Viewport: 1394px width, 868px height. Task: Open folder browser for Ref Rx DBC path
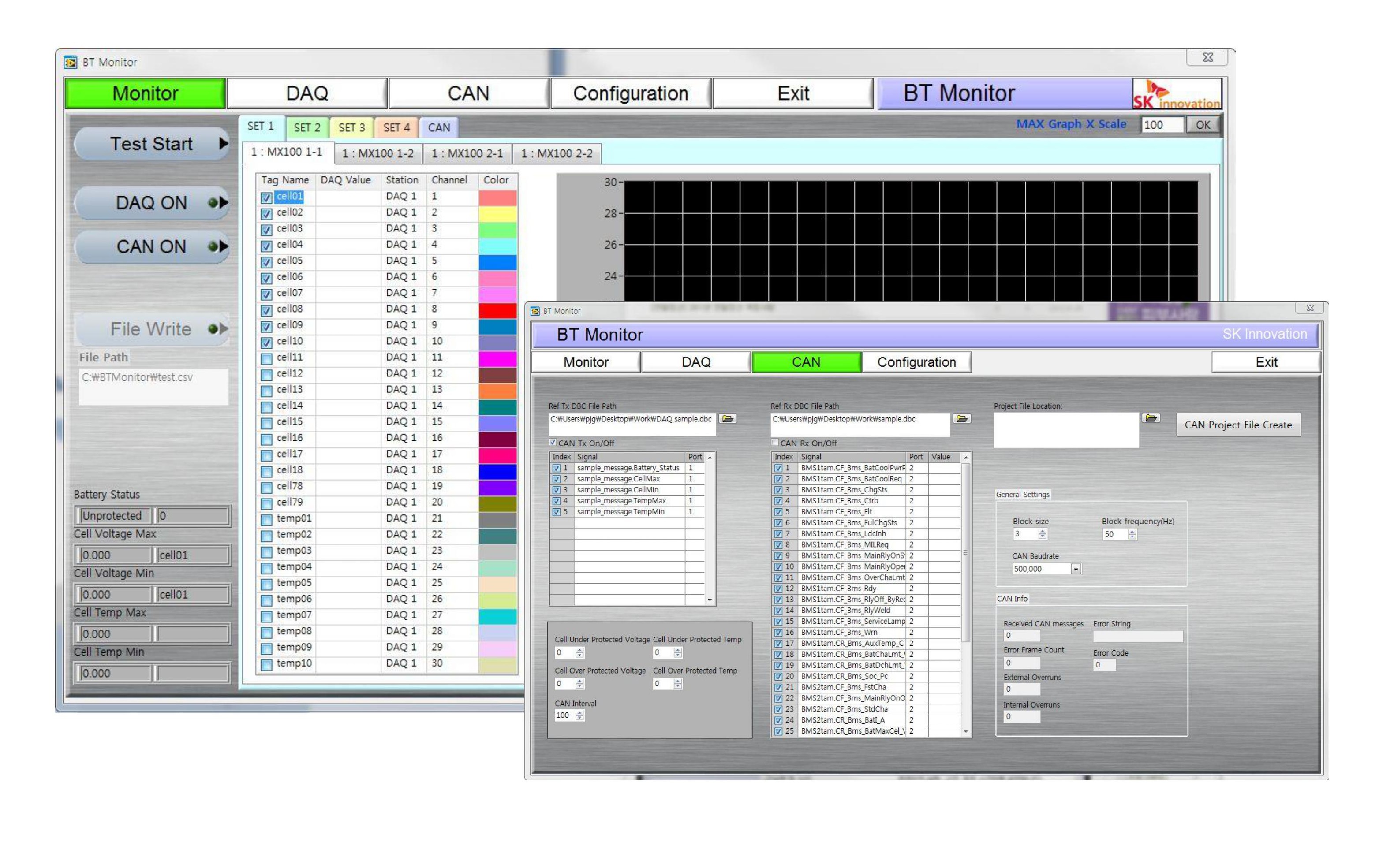coord(962,418)
